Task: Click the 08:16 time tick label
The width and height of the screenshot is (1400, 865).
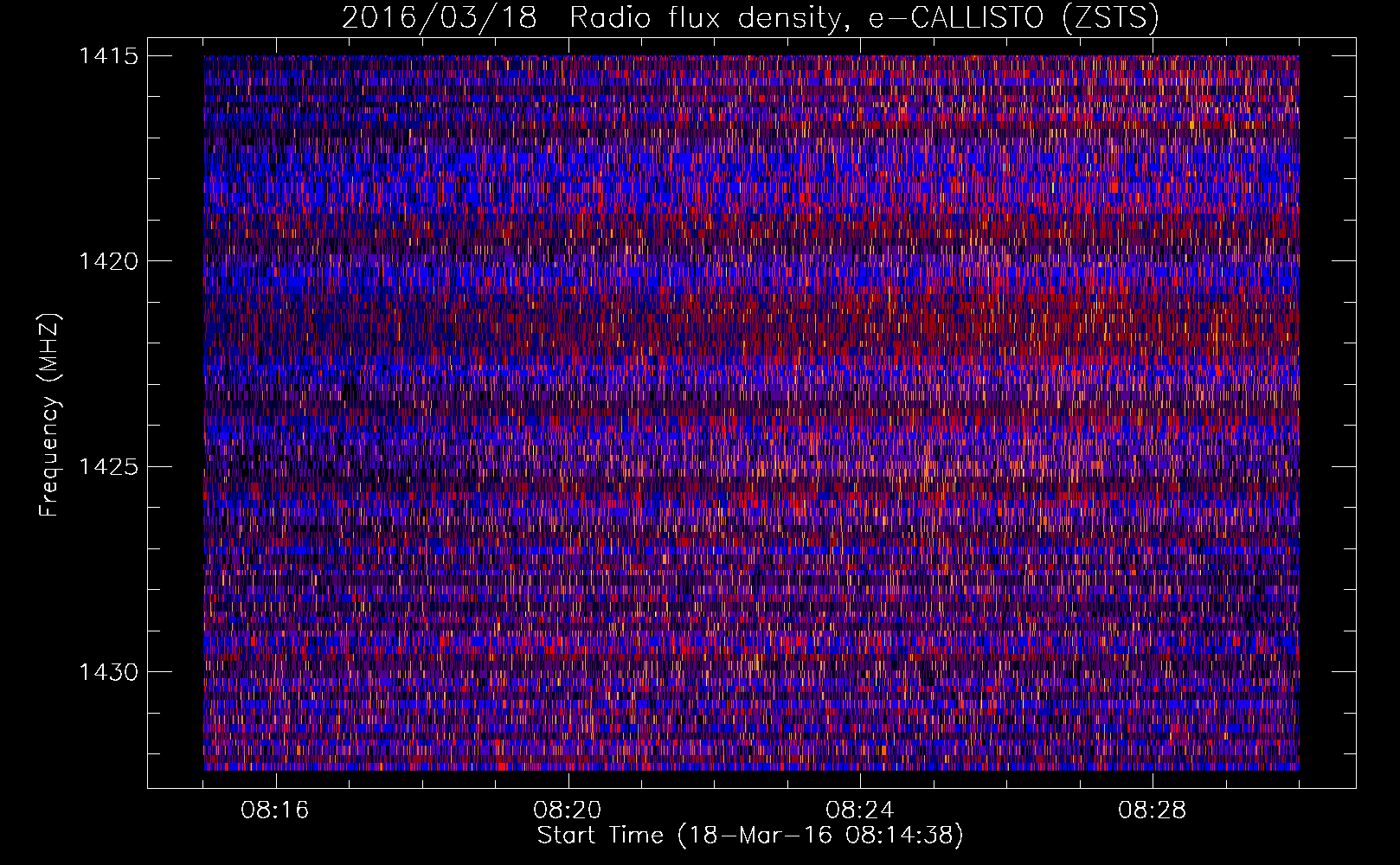Action: [275, 811]
